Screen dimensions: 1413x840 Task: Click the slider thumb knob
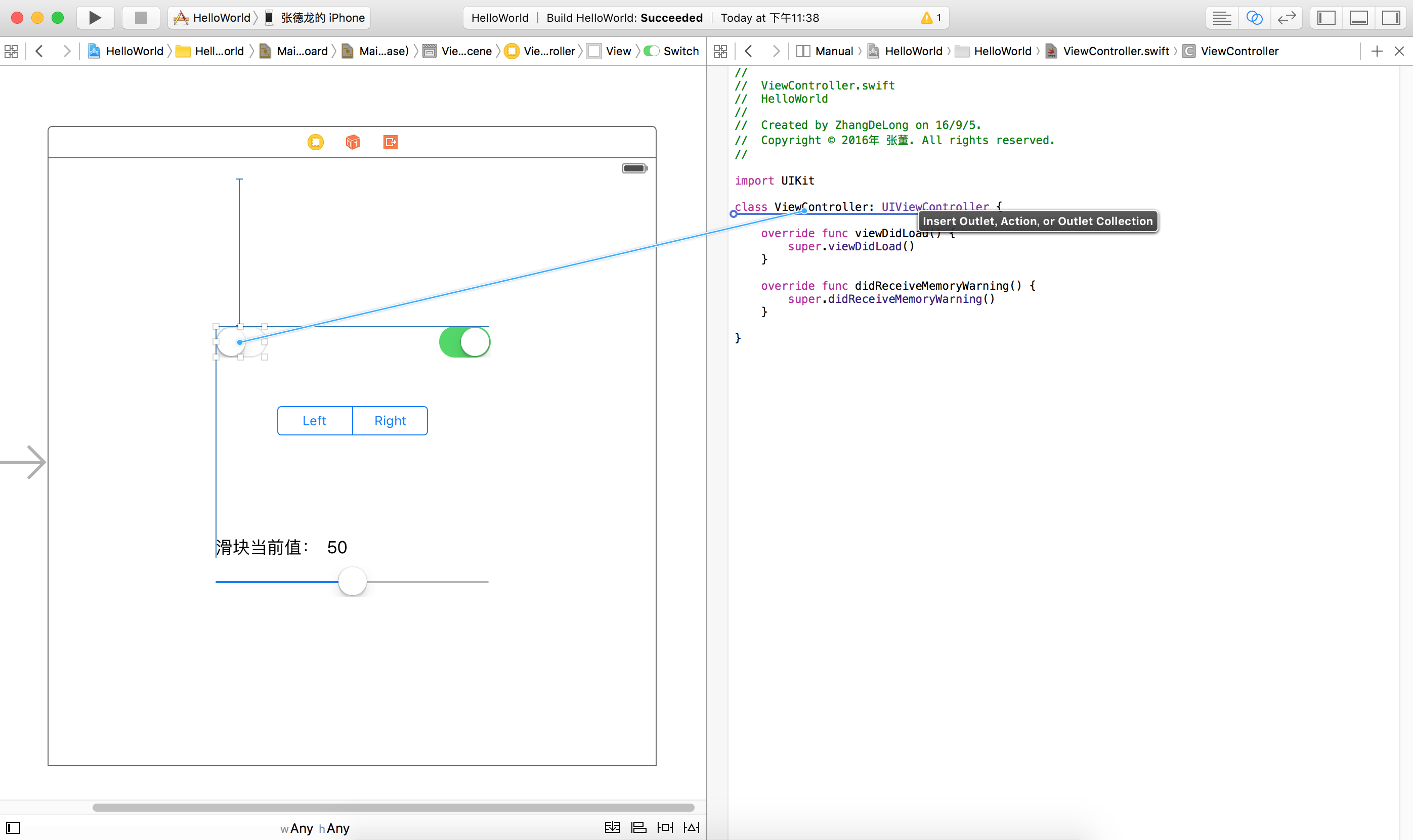[352, 581]
